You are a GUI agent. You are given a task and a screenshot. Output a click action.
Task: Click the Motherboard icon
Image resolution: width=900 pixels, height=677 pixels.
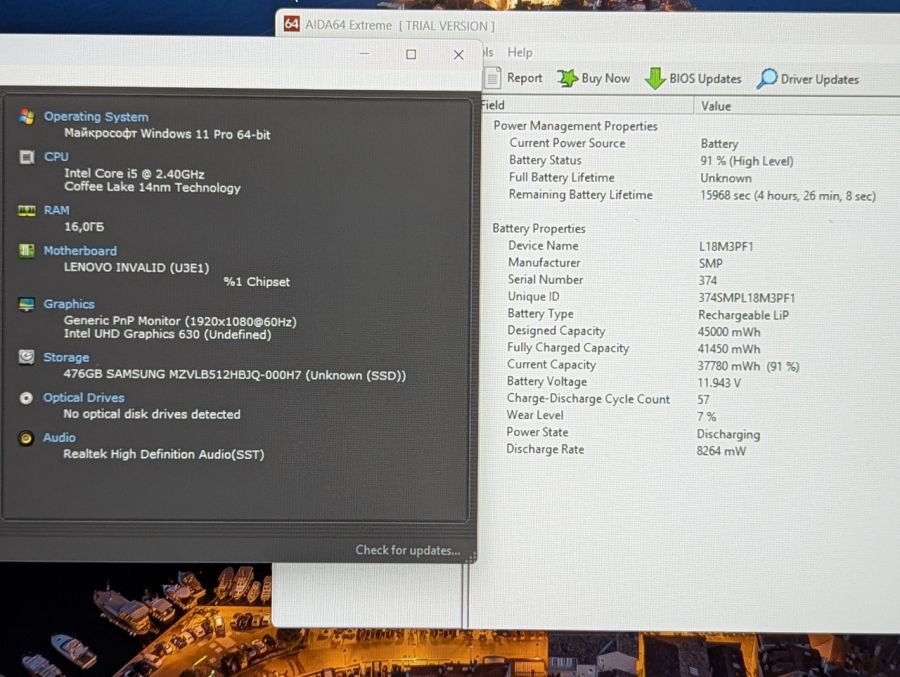coord(26,250)
